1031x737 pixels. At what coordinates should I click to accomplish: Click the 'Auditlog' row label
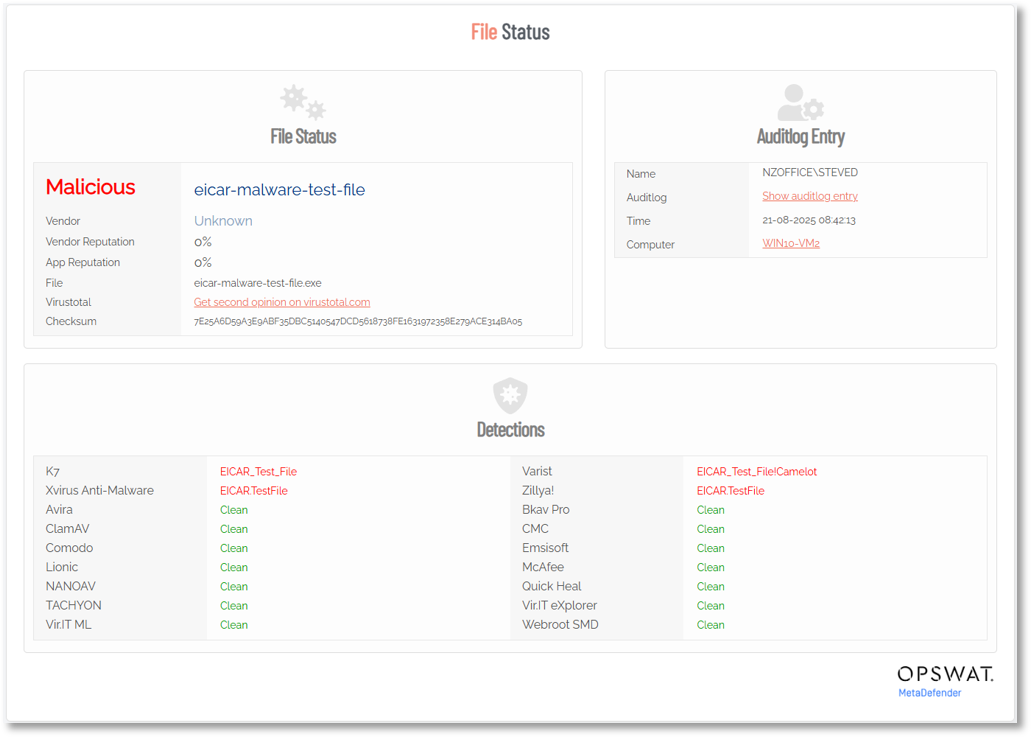[646, 197]
